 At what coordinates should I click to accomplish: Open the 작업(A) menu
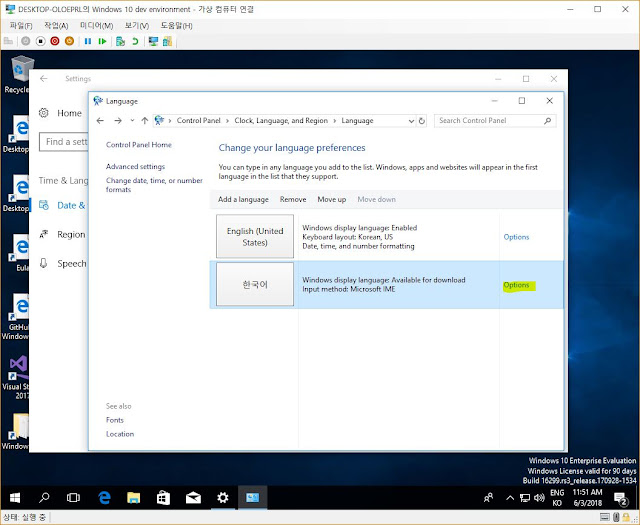pos(56,26)
